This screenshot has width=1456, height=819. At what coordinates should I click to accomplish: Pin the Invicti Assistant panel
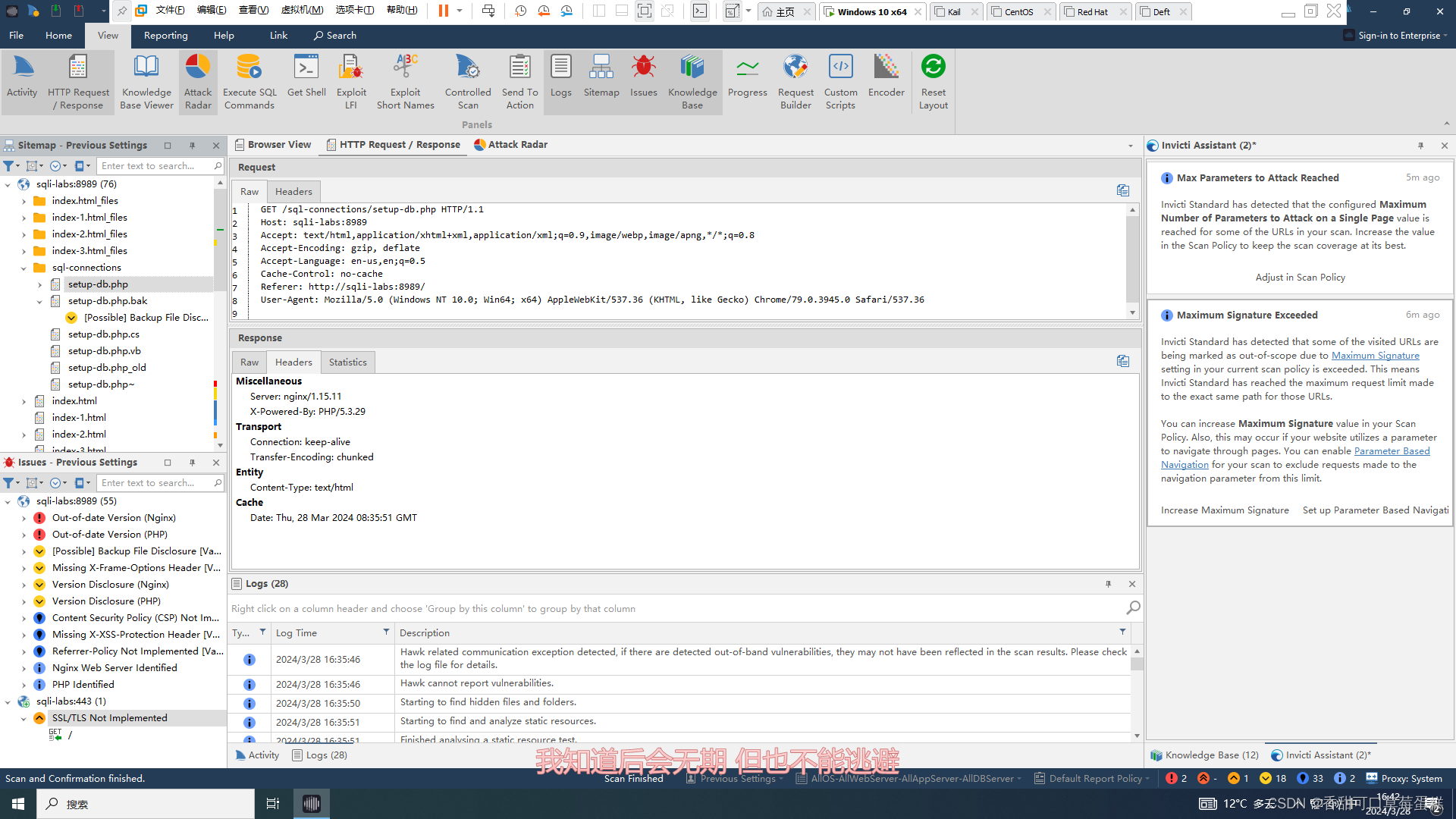coord(1420,146)
